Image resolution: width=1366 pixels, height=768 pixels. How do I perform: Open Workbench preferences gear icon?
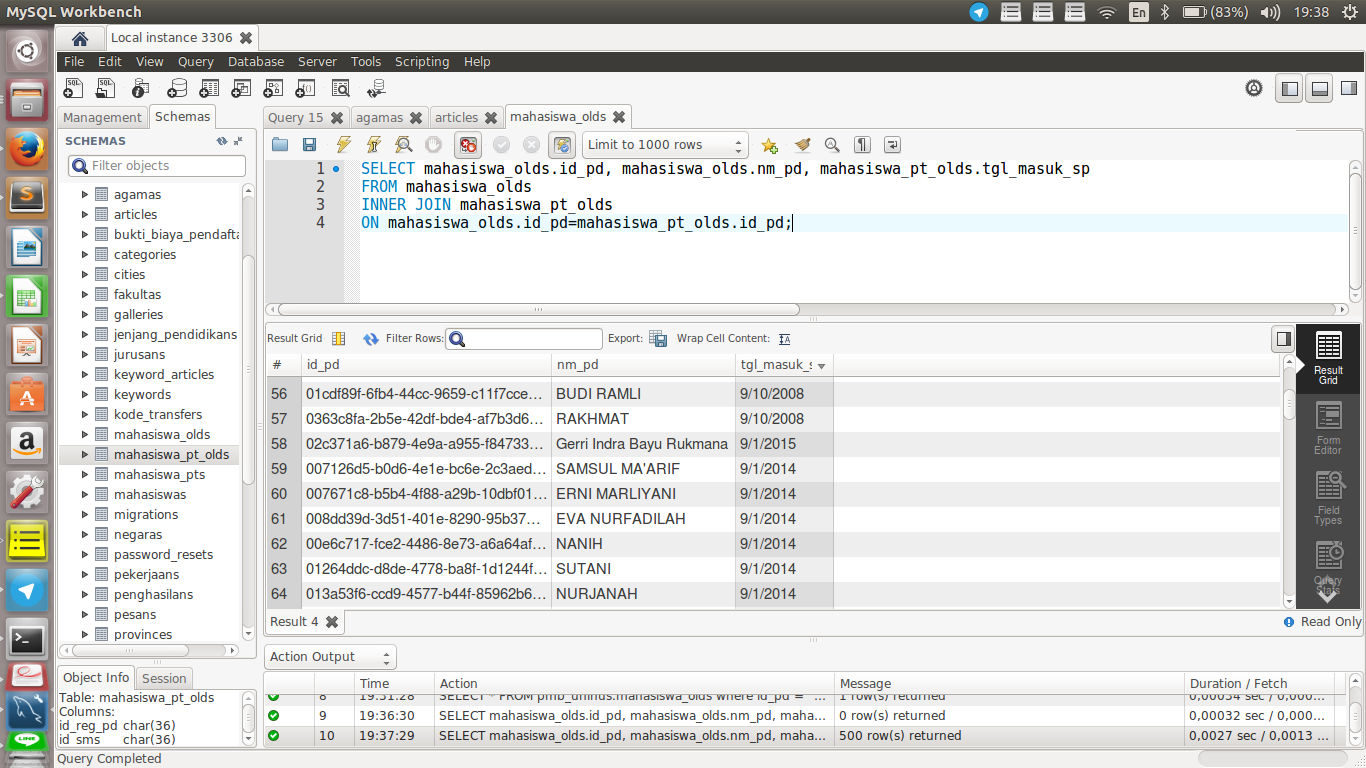point(1254,88)
